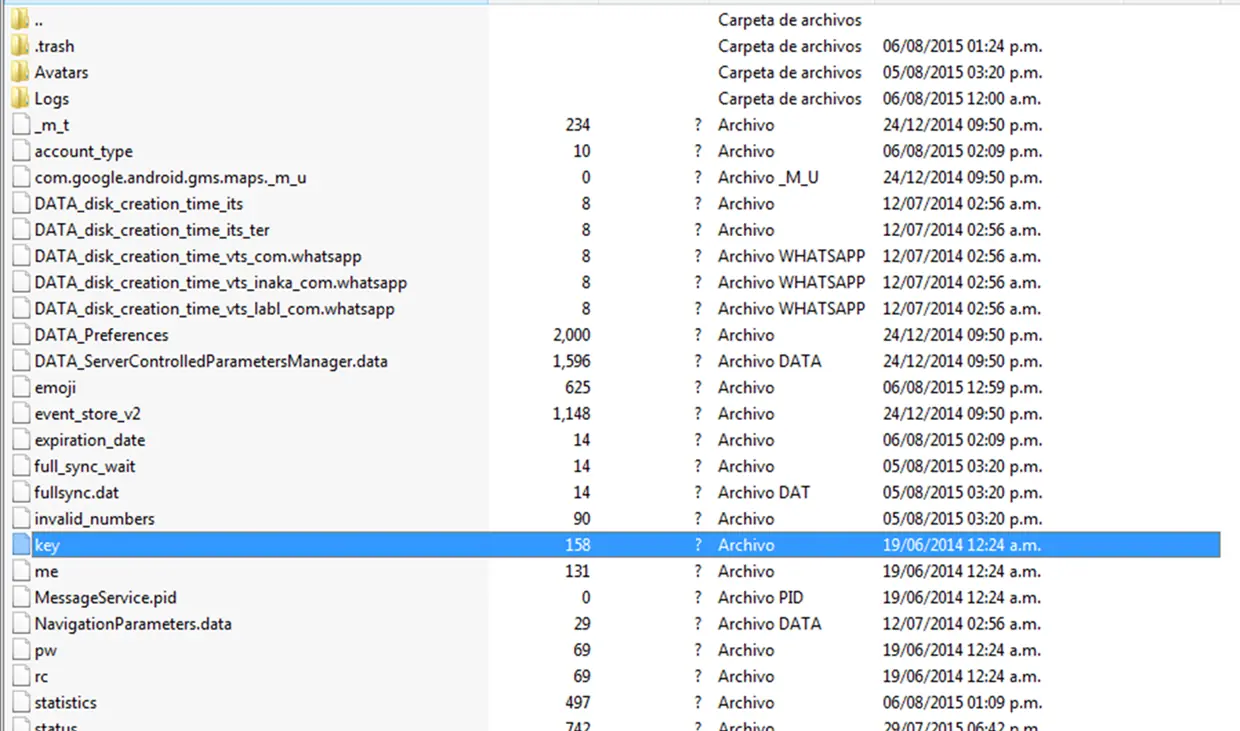Open the '.trash' folder name
1240x731 pixels.
tap(54, 46)
